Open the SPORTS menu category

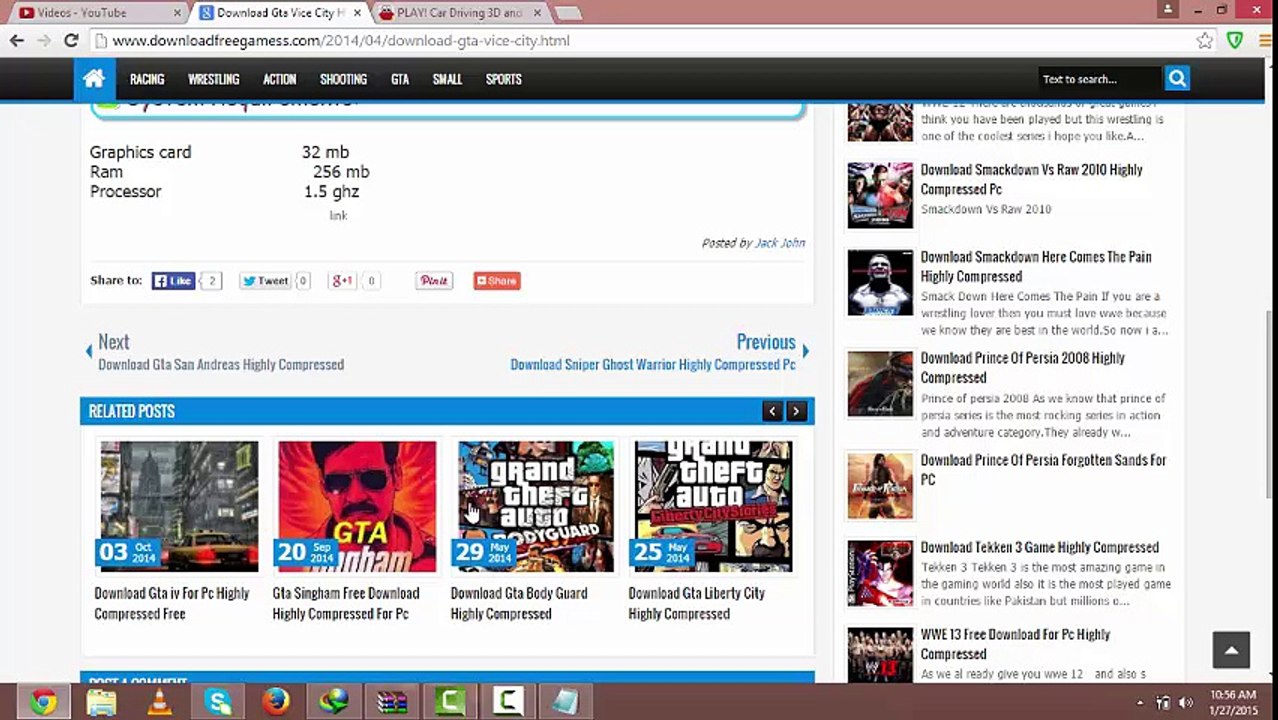504,79
